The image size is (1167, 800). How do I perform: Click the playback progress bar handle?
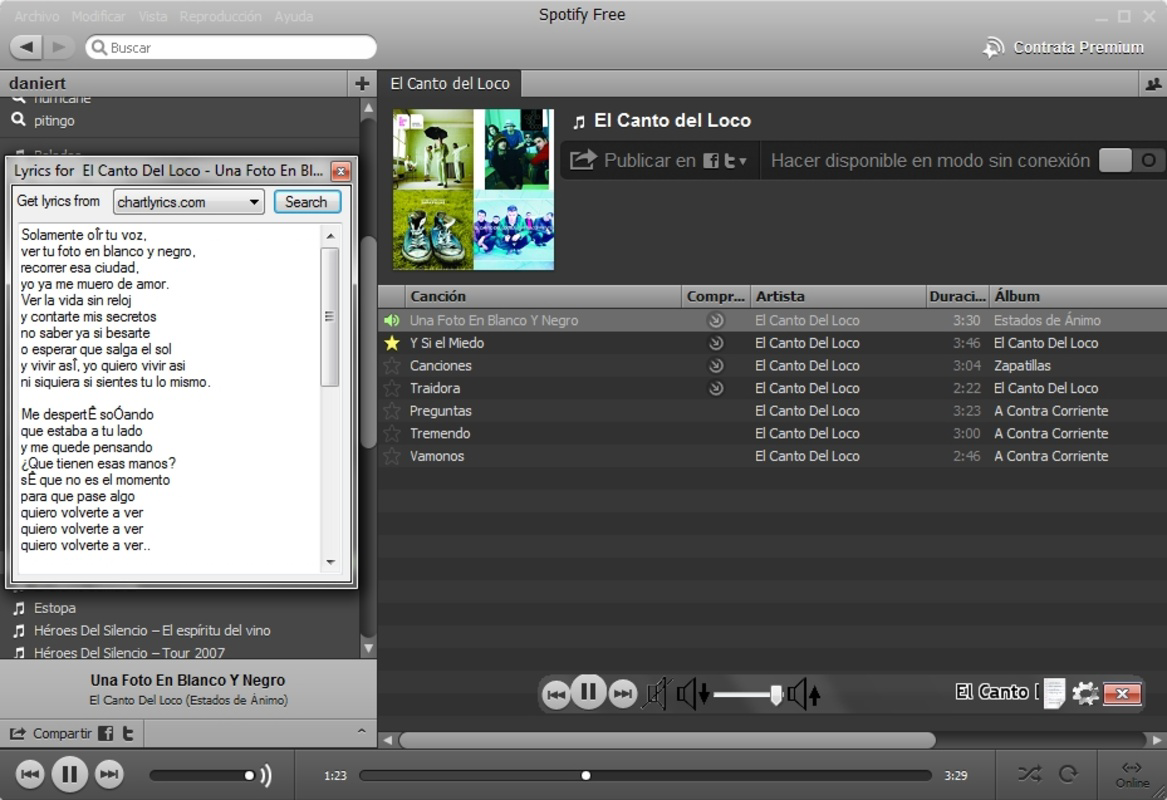click(x=586, y=775)
